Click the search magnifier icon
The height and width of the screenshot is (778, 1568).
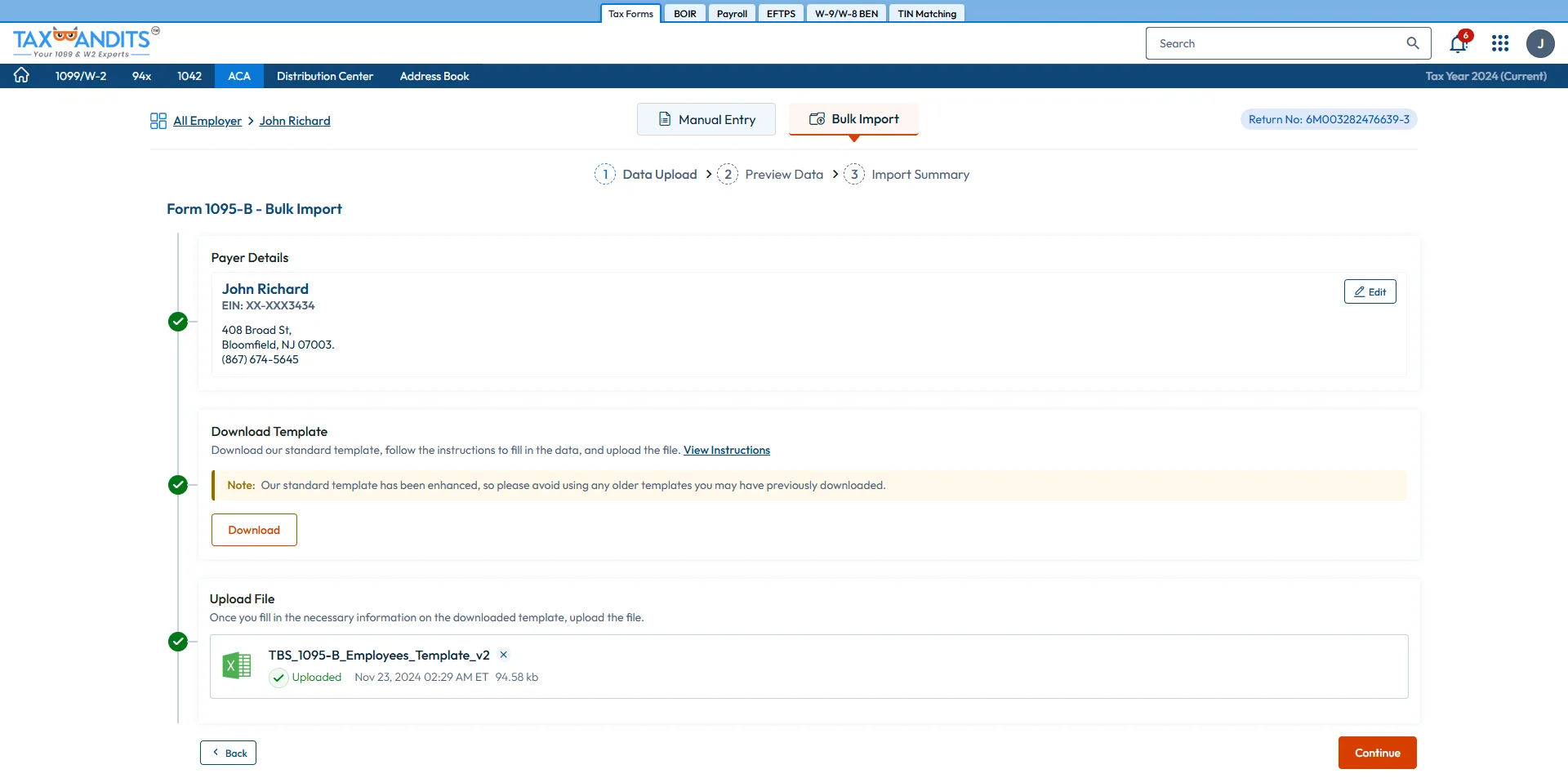[x=1413, y=43]
